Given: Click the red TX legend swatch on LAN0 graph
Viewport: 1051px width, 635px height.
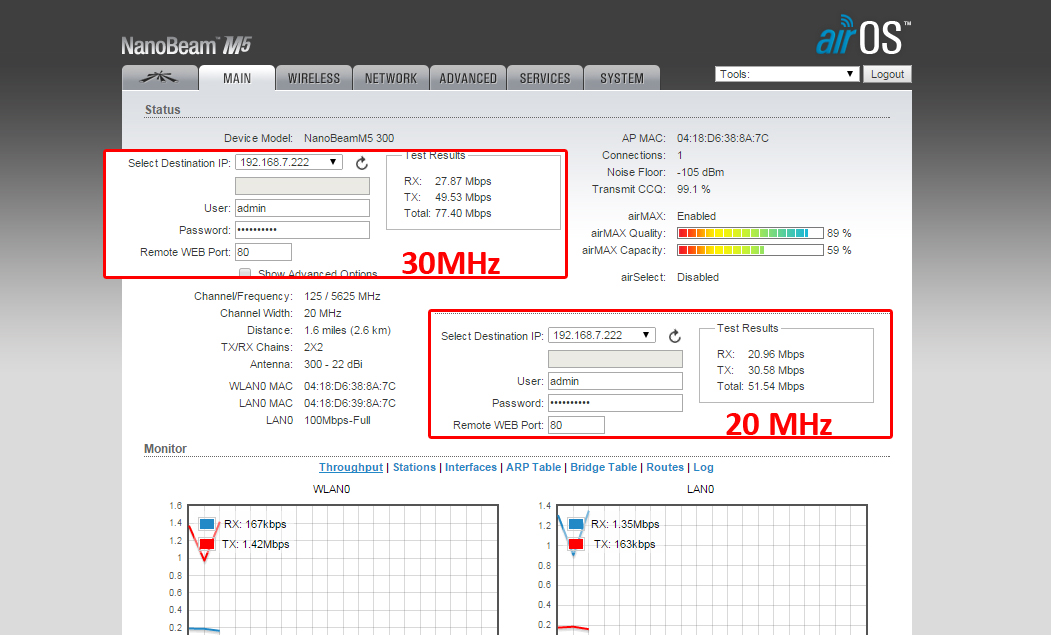Looking at the screenshot, I should (x=576, y=544).
